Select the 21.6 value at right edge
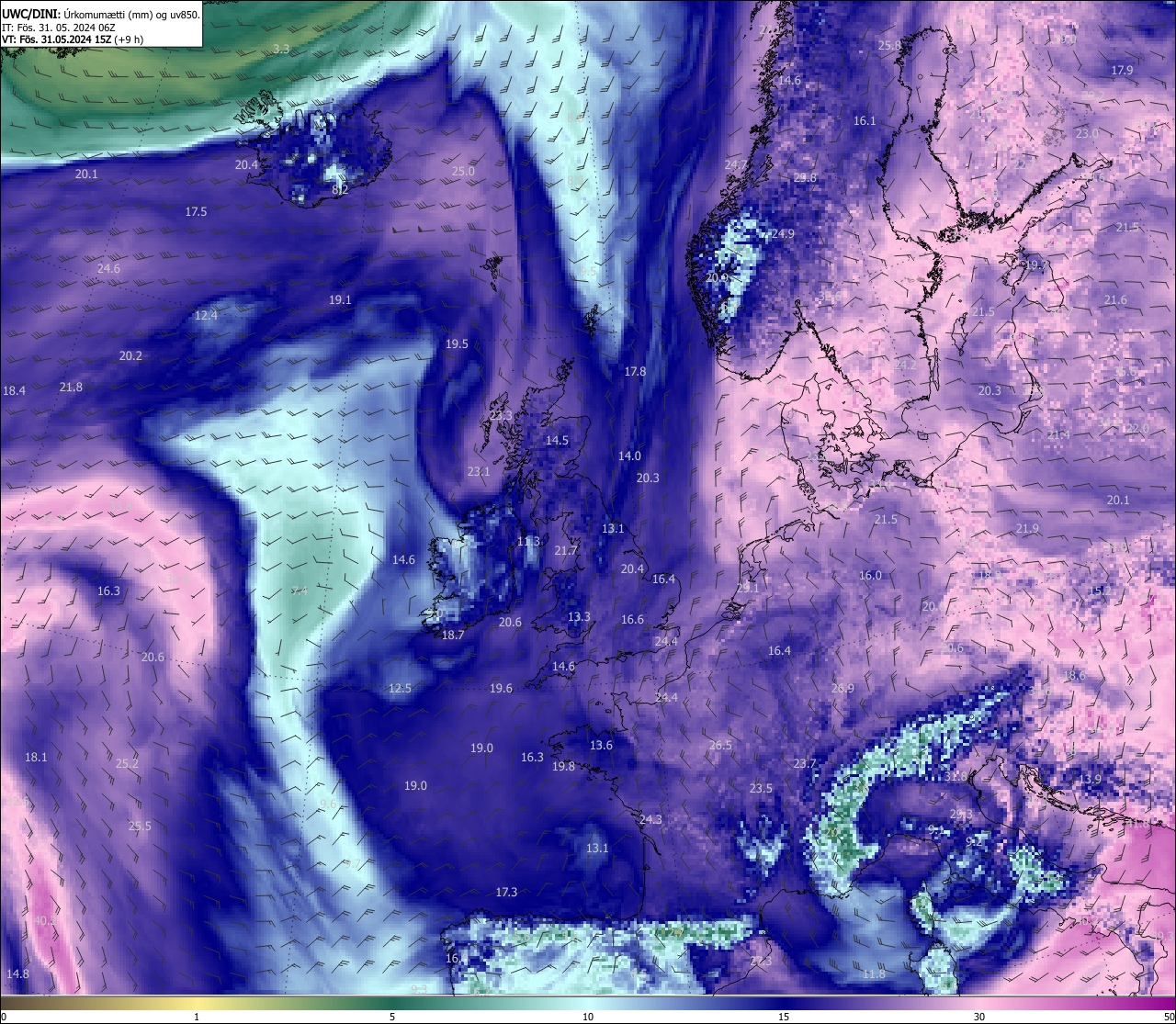This screenshot has width=1176, height=1024. point(1115,299)
